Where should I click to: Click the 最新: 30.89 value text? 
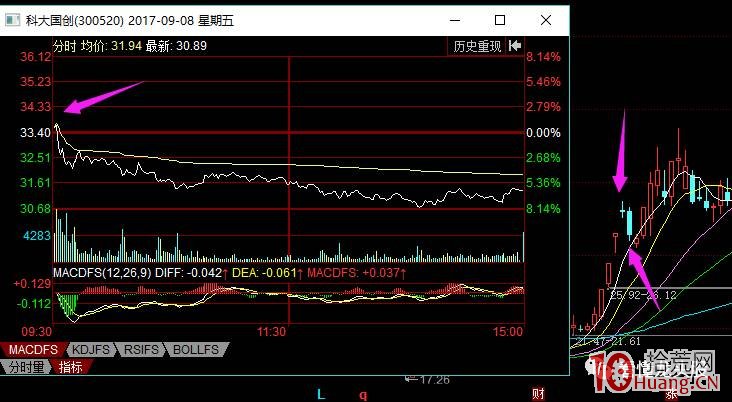point(176,46)
